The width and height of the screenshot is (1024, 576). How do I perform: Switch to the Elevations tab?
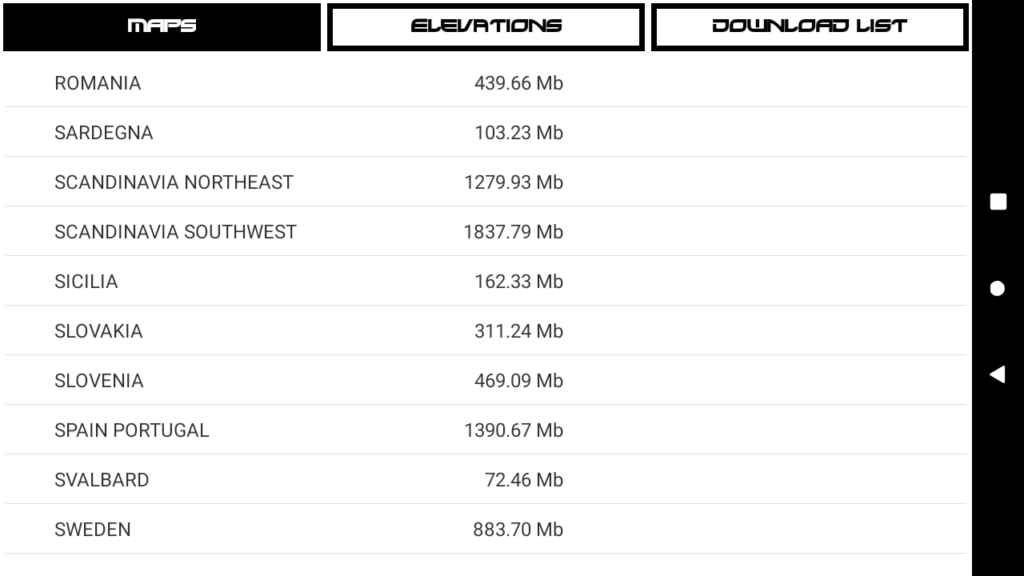486,27
